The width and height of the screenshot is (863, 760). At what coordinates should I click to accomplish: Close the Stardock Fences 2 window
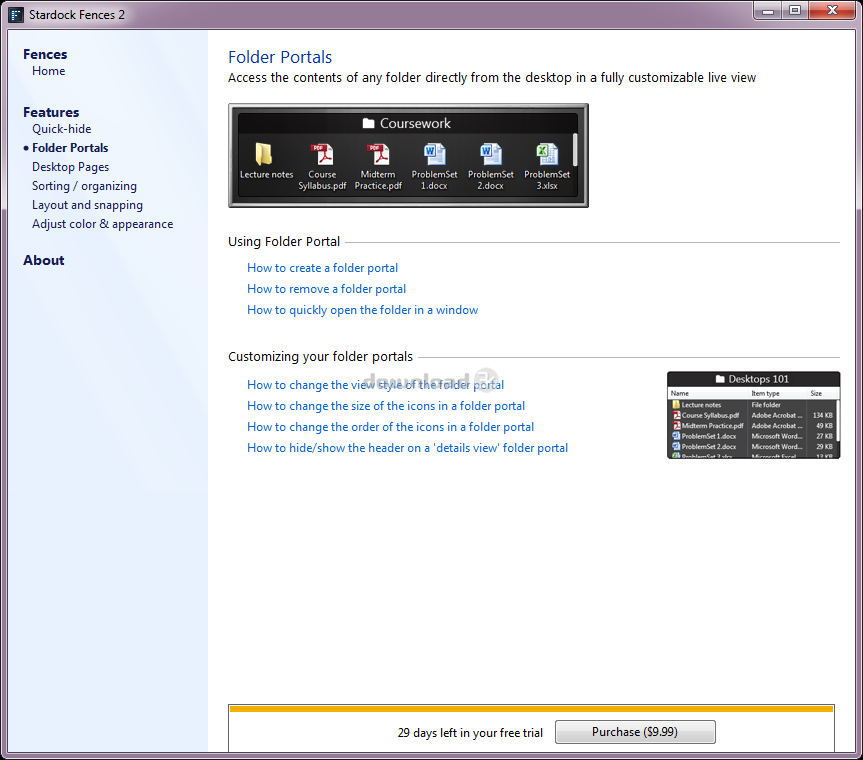click(x=832, y=11)
